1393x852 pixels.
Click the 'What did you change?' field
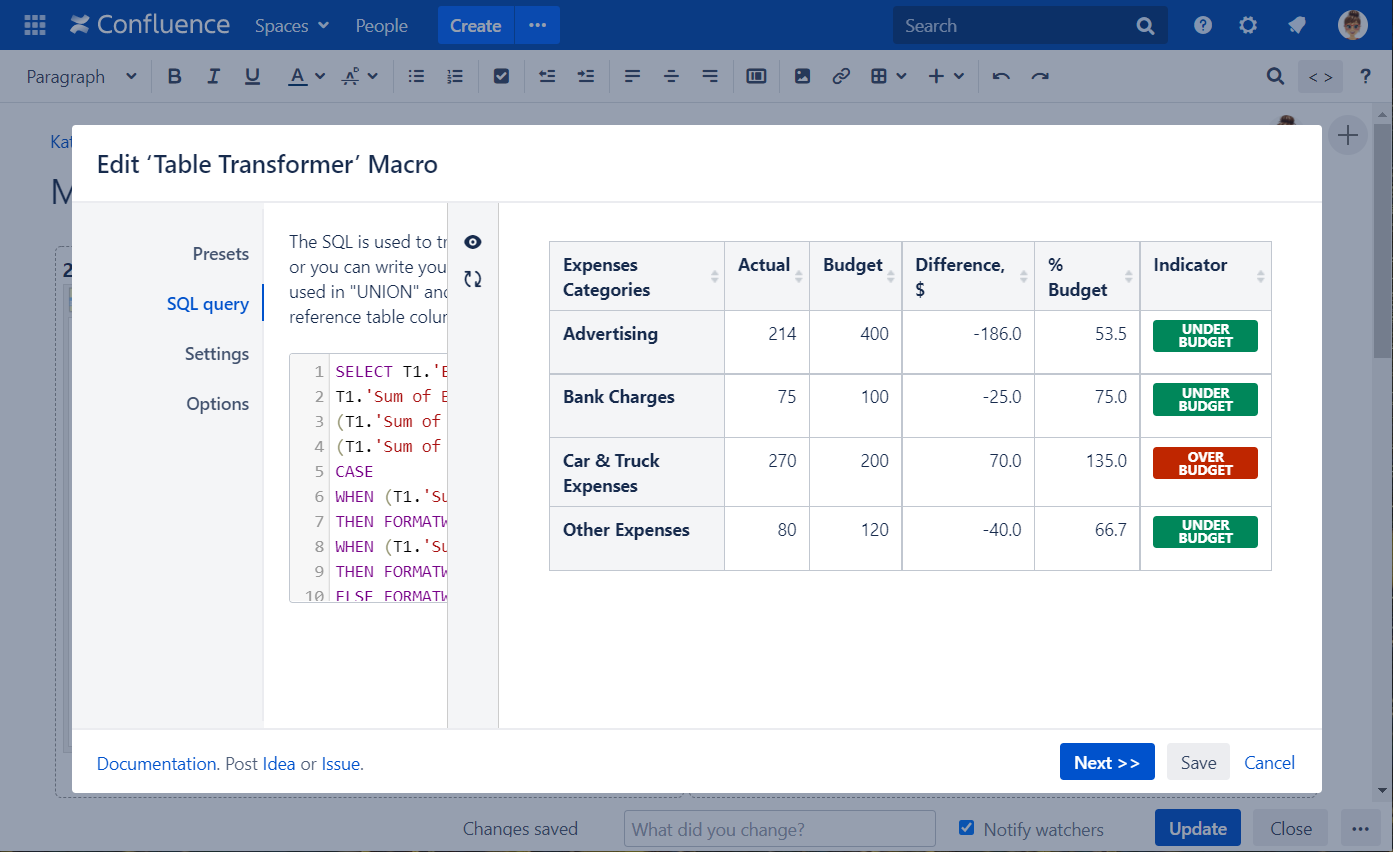[779, 829]
